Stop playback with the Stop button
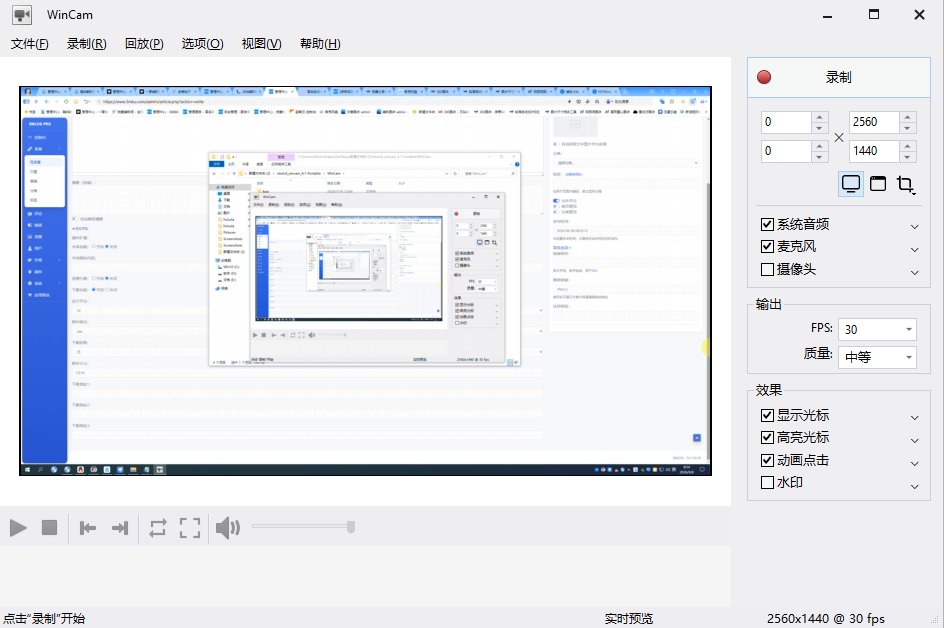 click(49, 527)
